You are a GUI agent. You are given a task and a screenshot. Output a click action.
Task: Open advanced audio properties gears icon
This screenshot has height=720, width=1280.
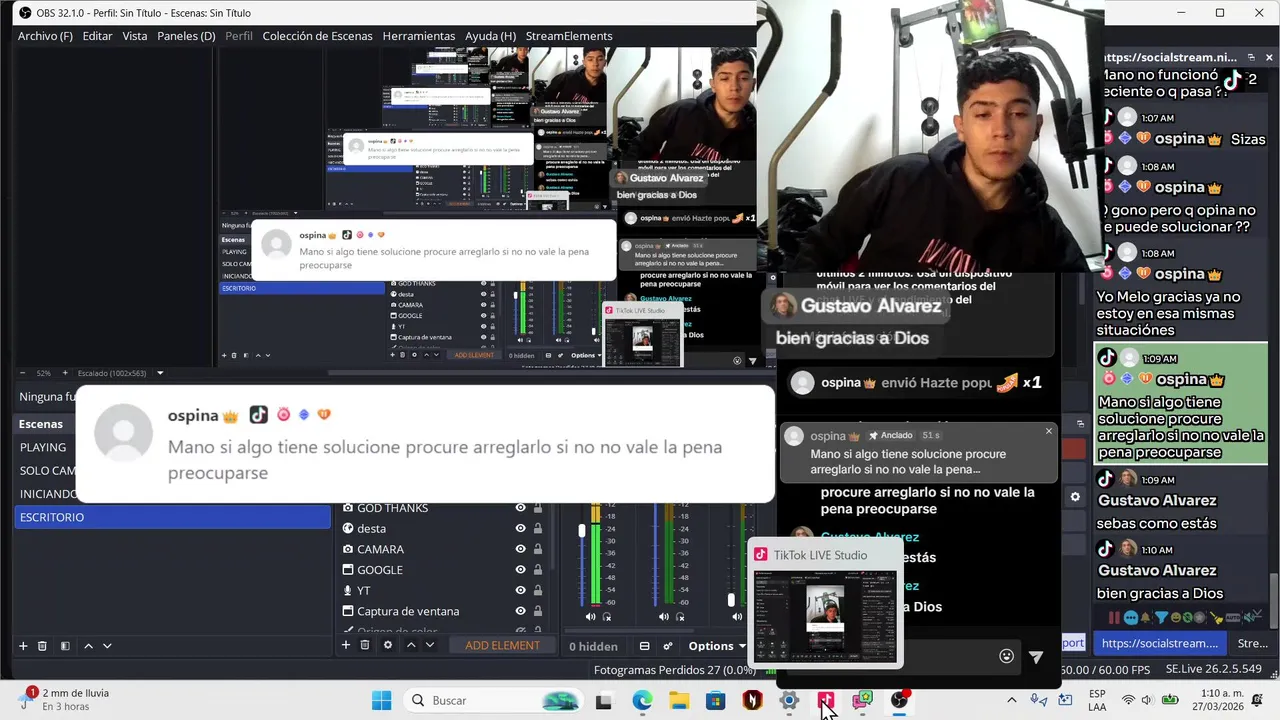pyautogui.click(x=668, y=646)
